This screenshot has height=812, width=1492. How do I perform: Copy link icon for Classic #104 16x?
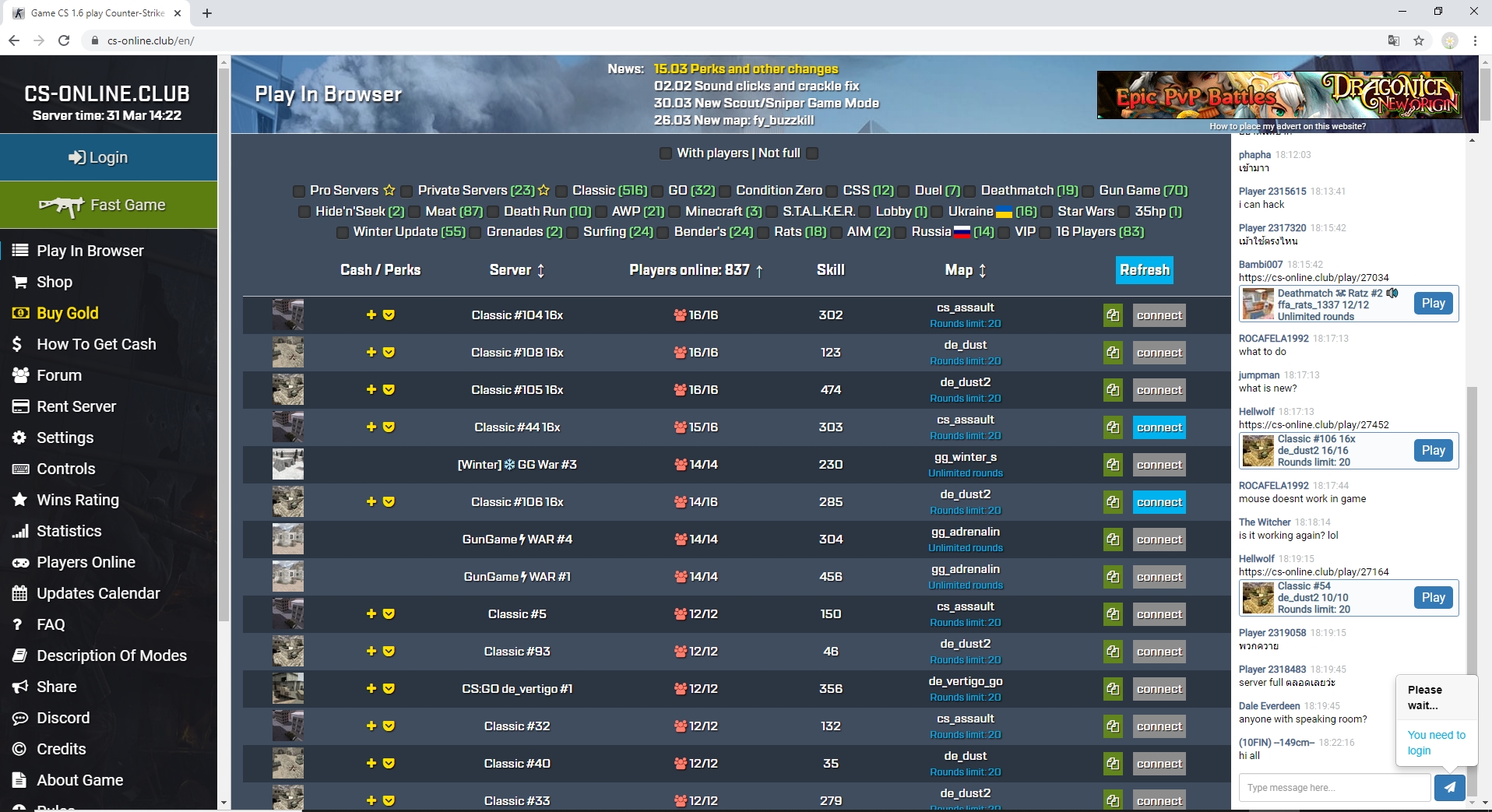point(1113,315)
